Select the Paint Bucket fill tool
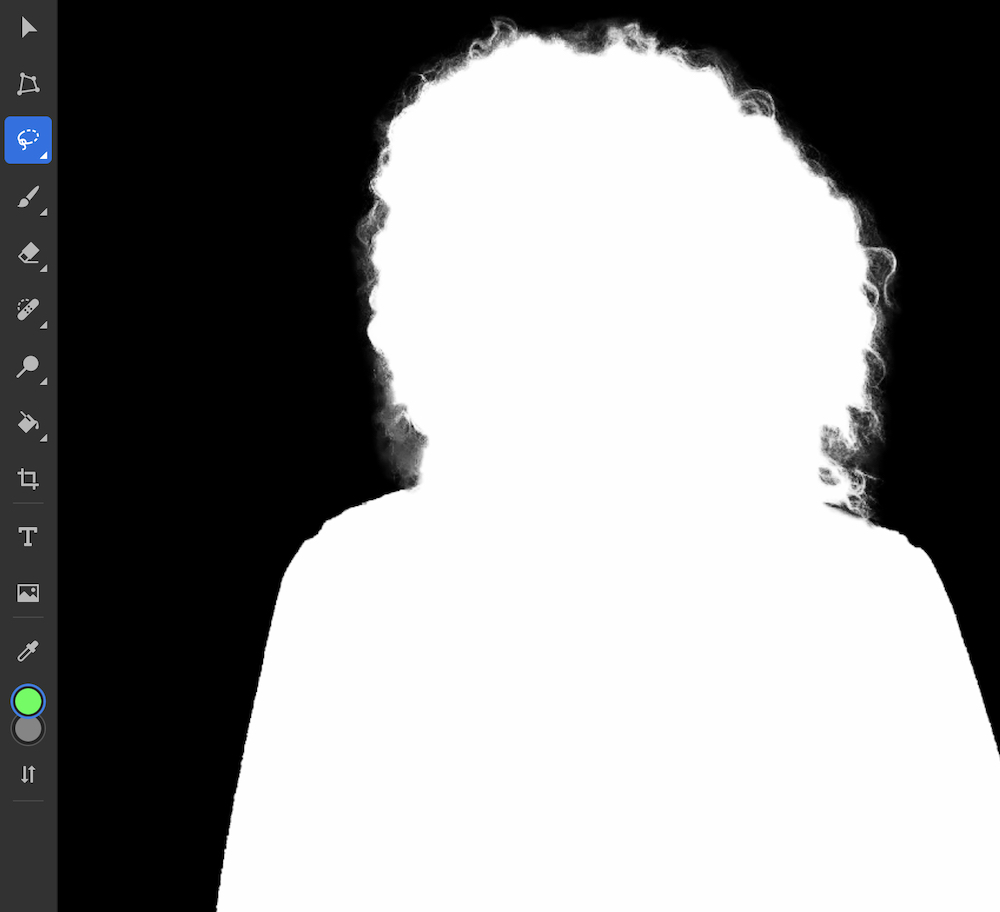1000x912 pixels. (28, 422)
